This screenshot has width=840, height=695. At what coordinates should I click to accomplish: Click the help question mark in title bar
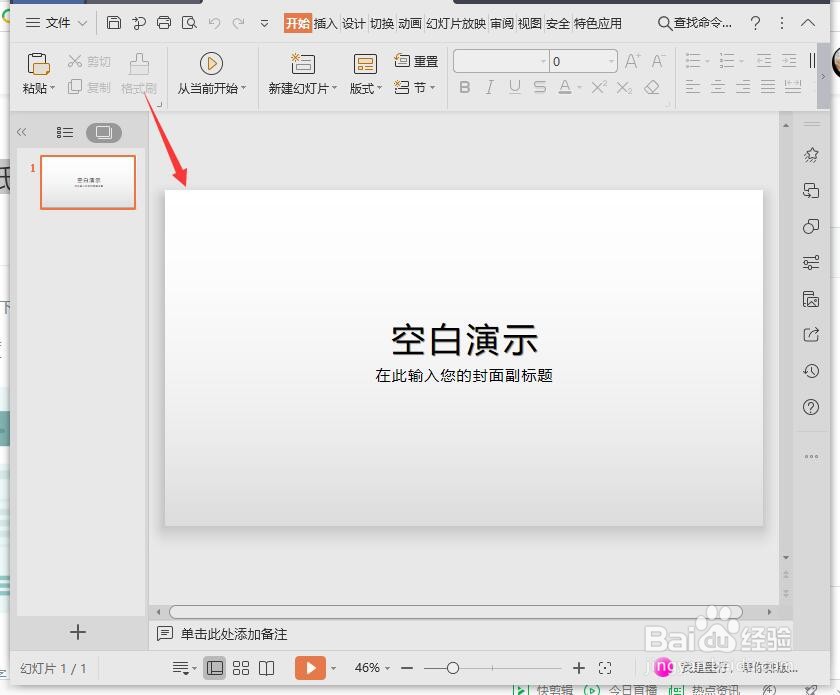(755, 23)
